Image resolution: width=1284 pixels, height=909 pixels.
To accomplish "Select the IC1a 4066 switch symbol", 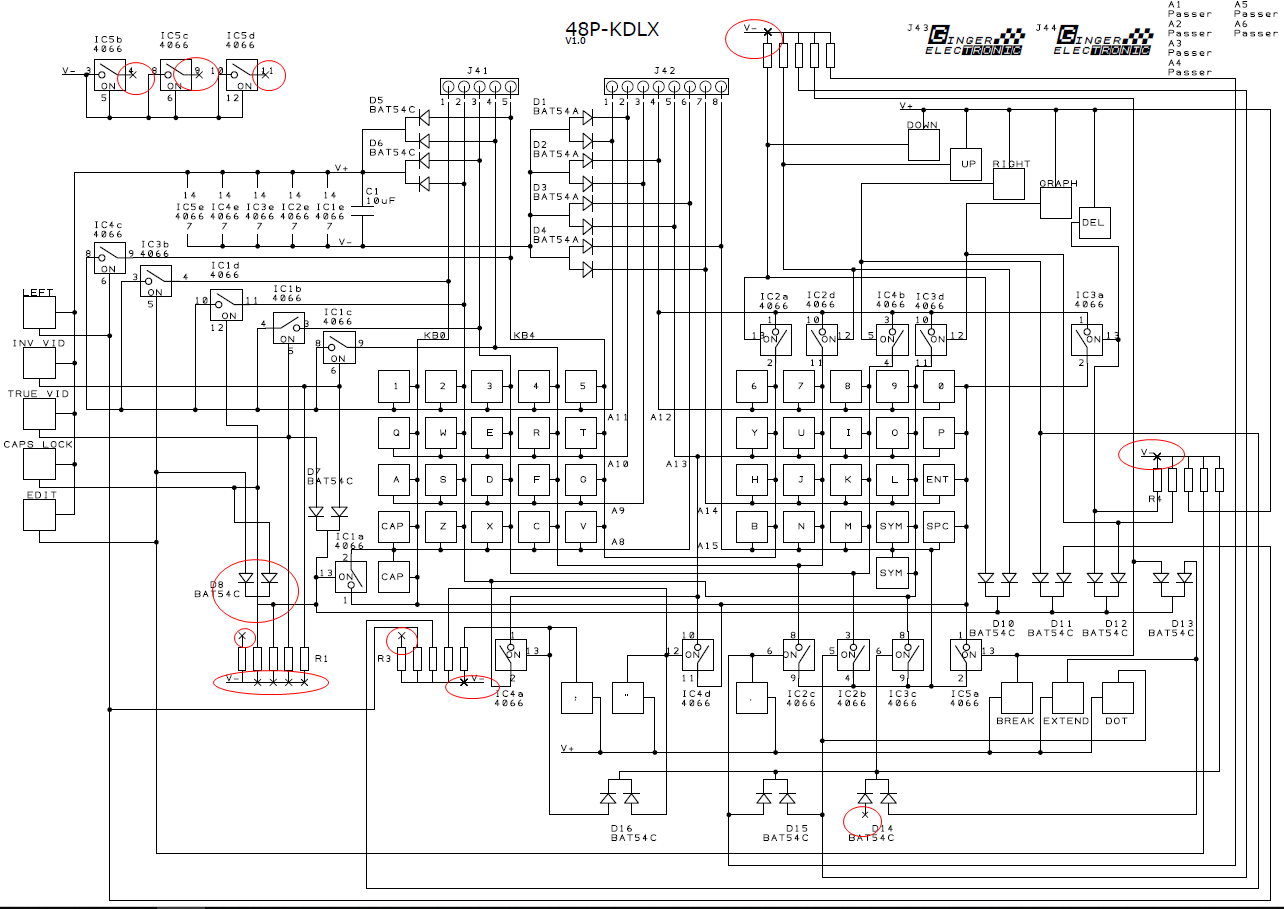I will 351,576.
